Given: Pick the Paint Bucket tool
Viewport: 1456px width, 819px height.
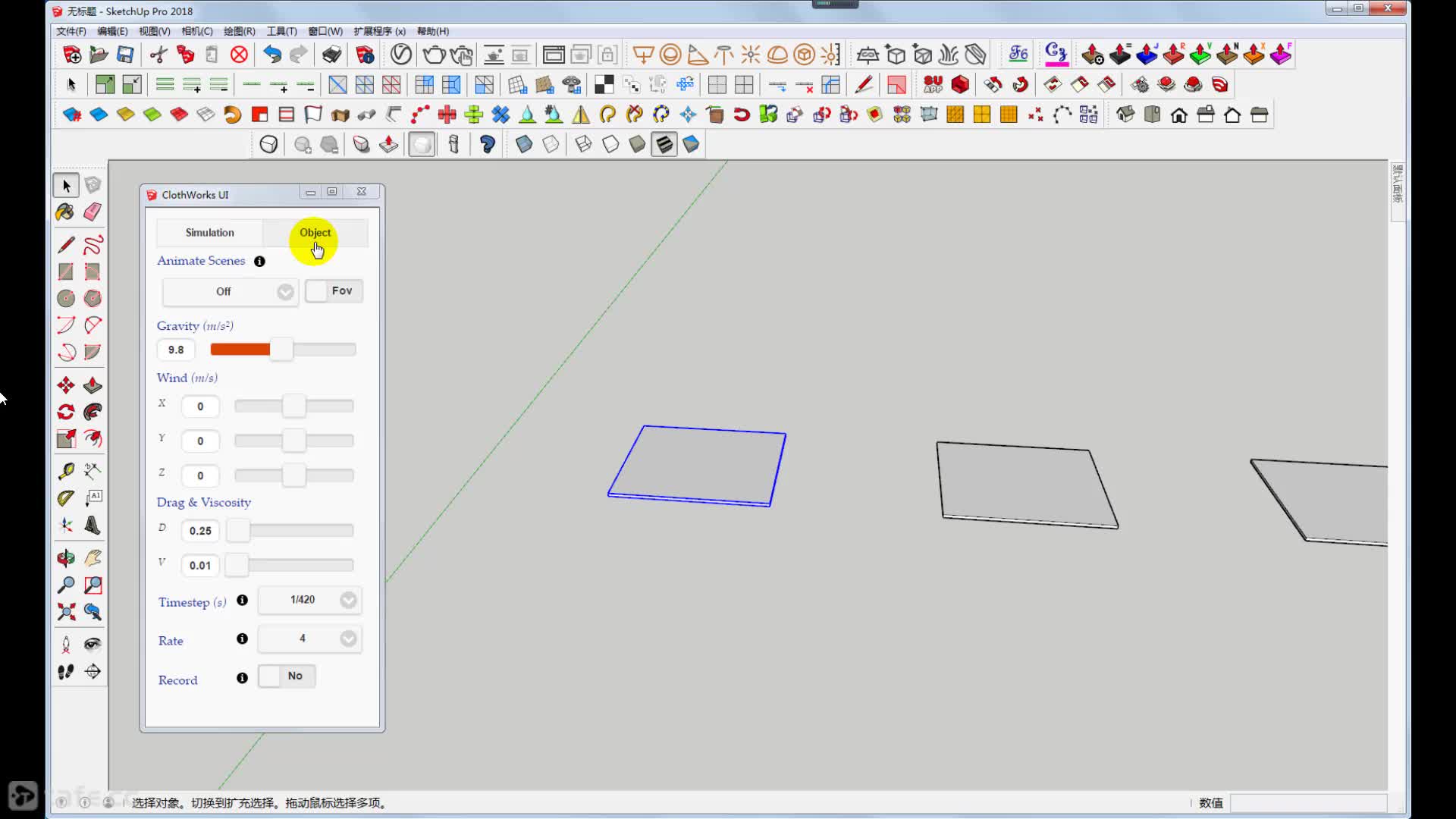Looking at the screenshot, I should click(66, 212).
